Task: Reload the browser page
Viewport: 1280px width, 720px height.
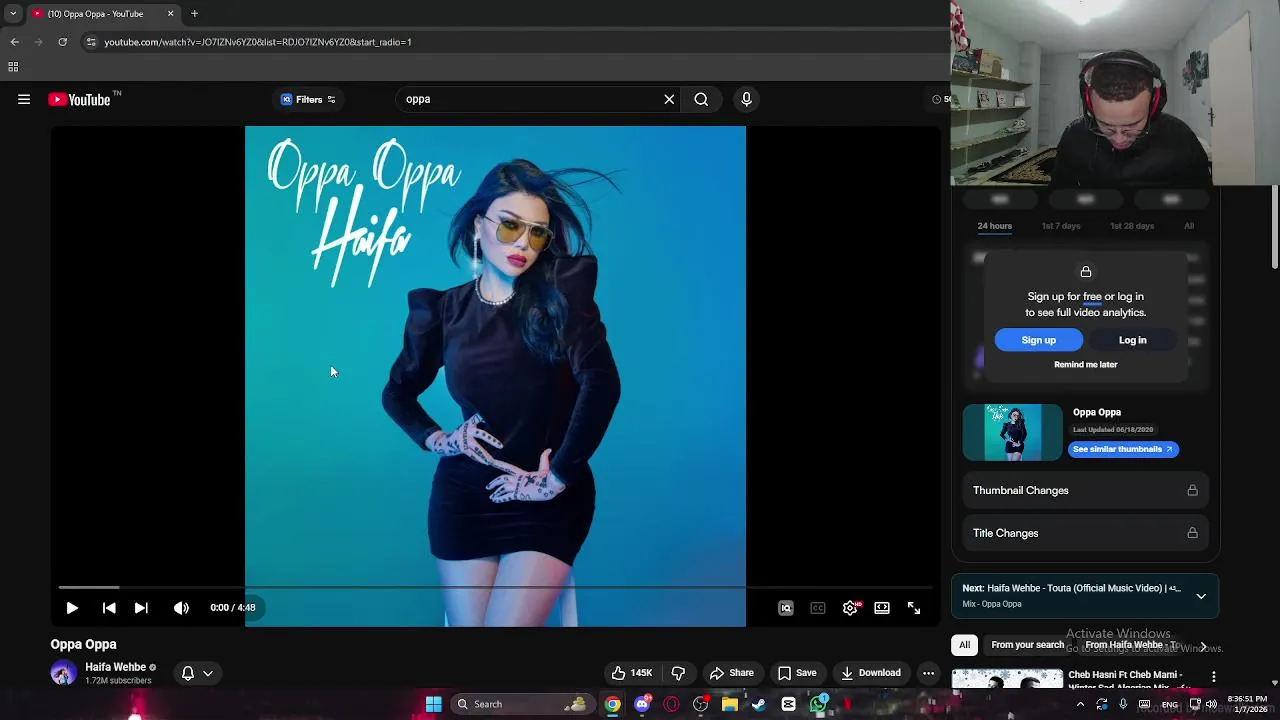Action: coord(62,42)
